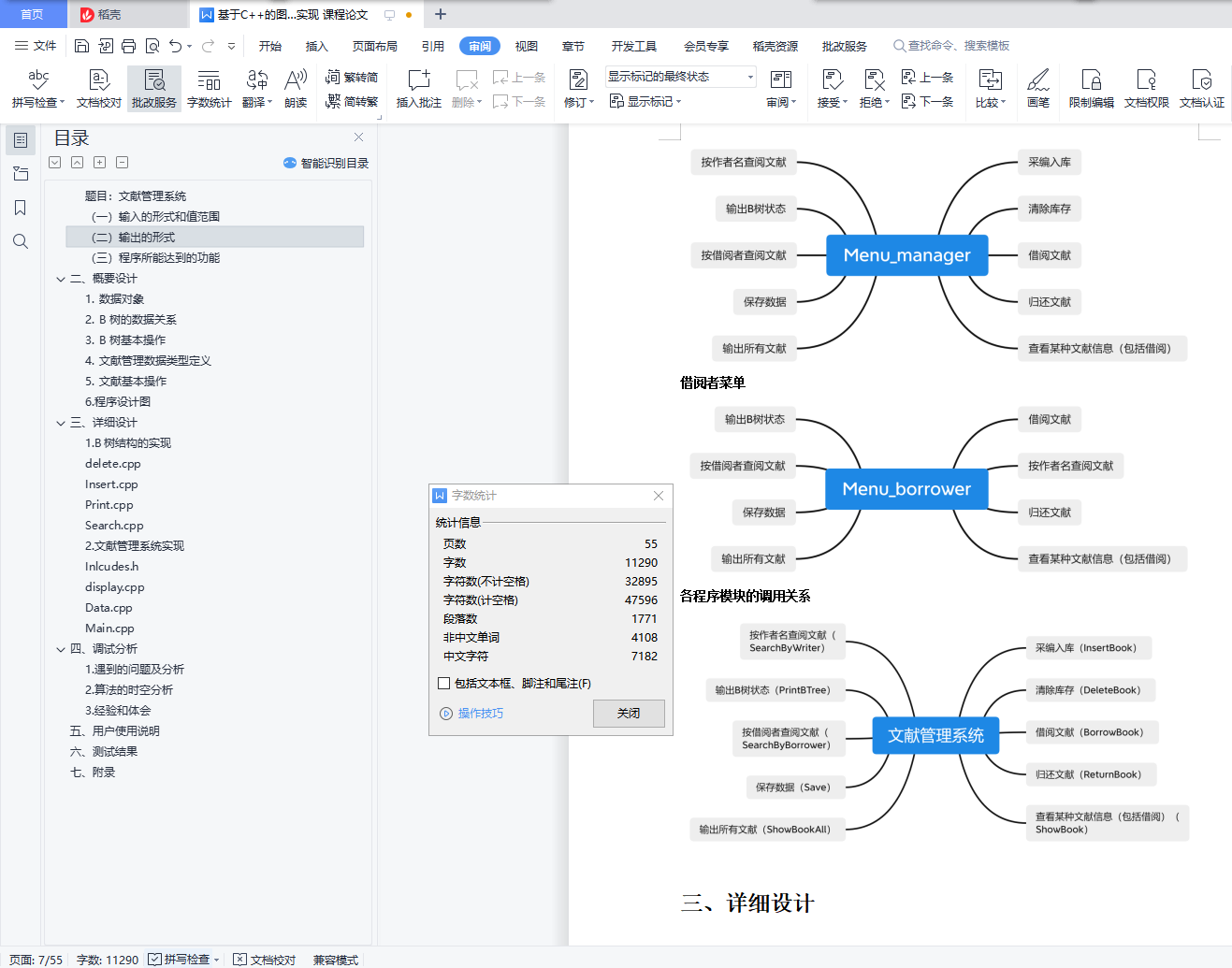1232x968 pixels.
Task: Switch to the 章节 ribbon tab
Action: (x=573, y=46)
